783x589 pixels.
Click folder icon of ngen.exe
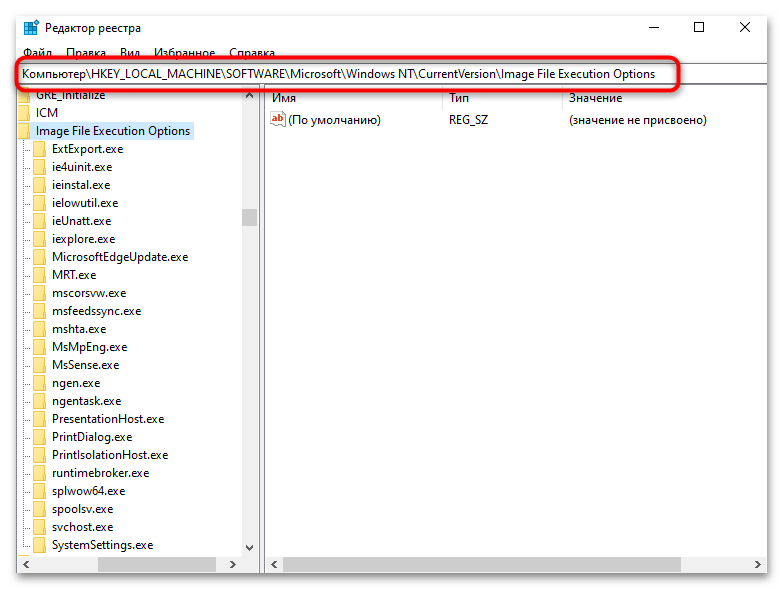(39, 383)
